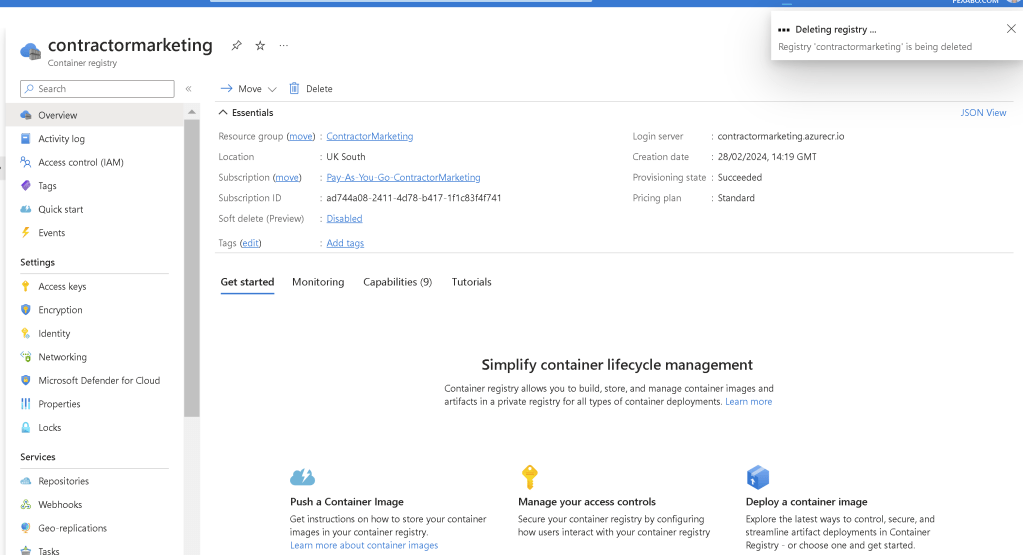Mark registry as favorite with star icon
Screen dimensions: 1023x555
[x=260, y=45]
